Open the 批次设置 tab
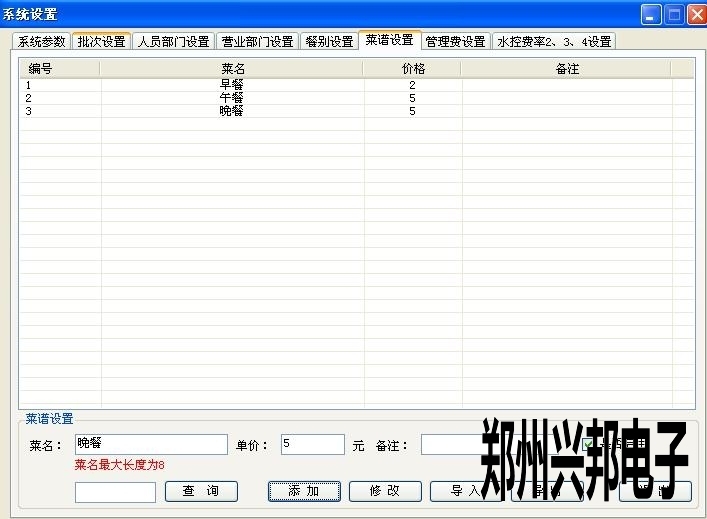Viewport: 707px width, 519px height. pos(102,42)
